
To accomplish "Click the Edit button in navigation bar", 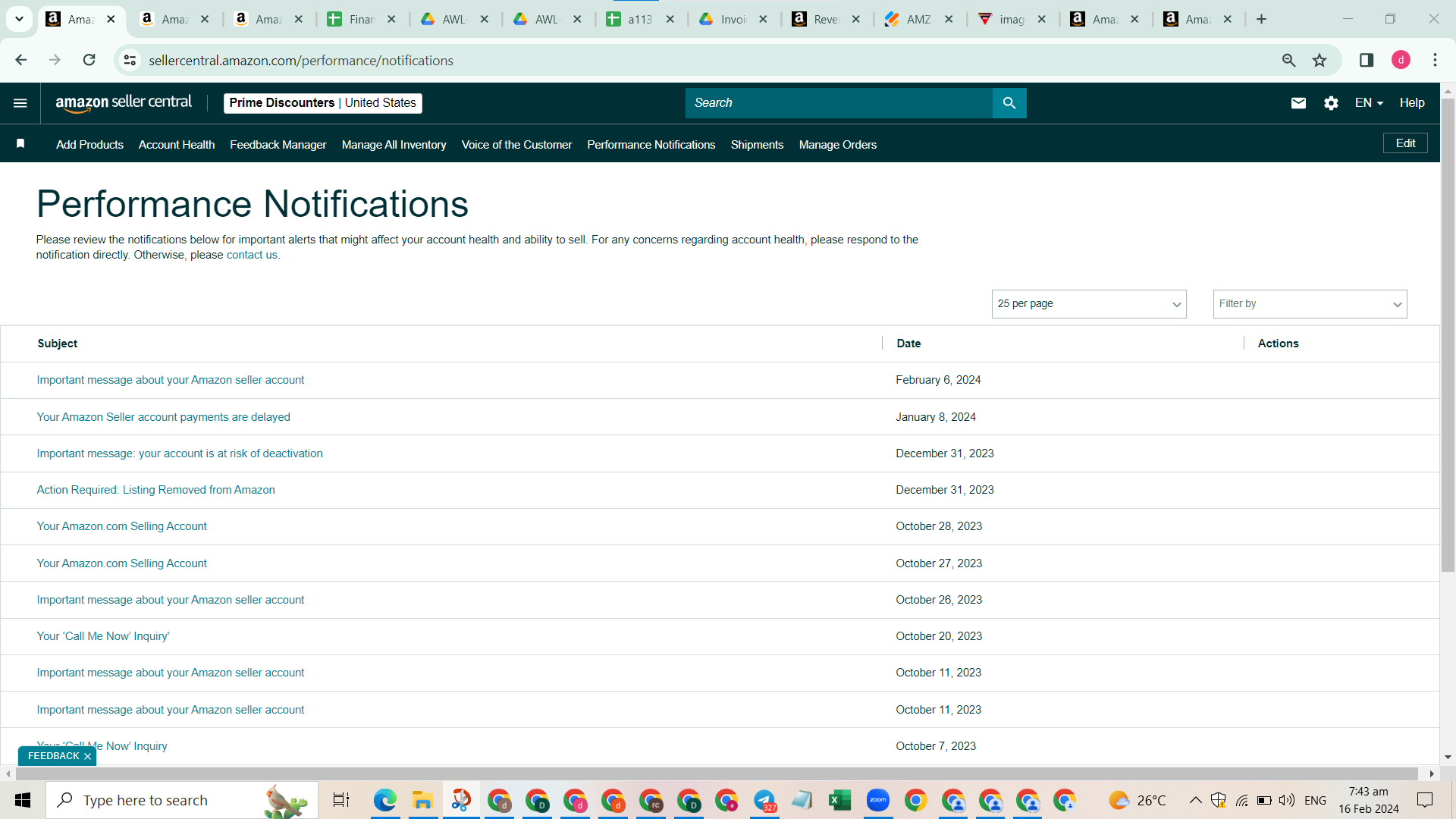I will click(x=1405, y=143).
